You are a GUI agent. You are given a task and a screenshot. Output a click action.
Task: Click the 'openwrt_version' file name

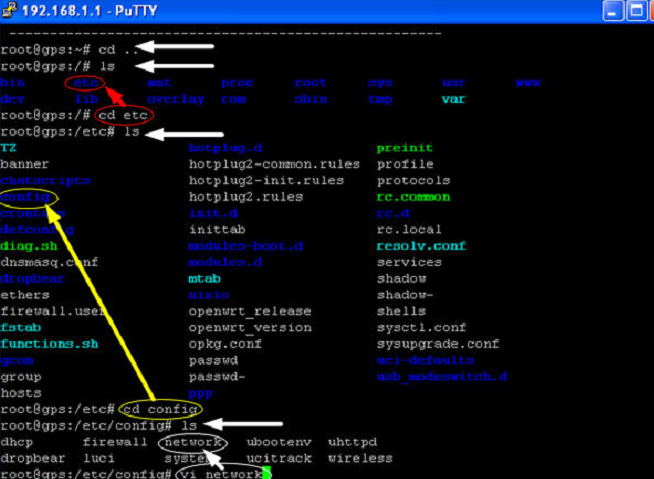(250, 328)
